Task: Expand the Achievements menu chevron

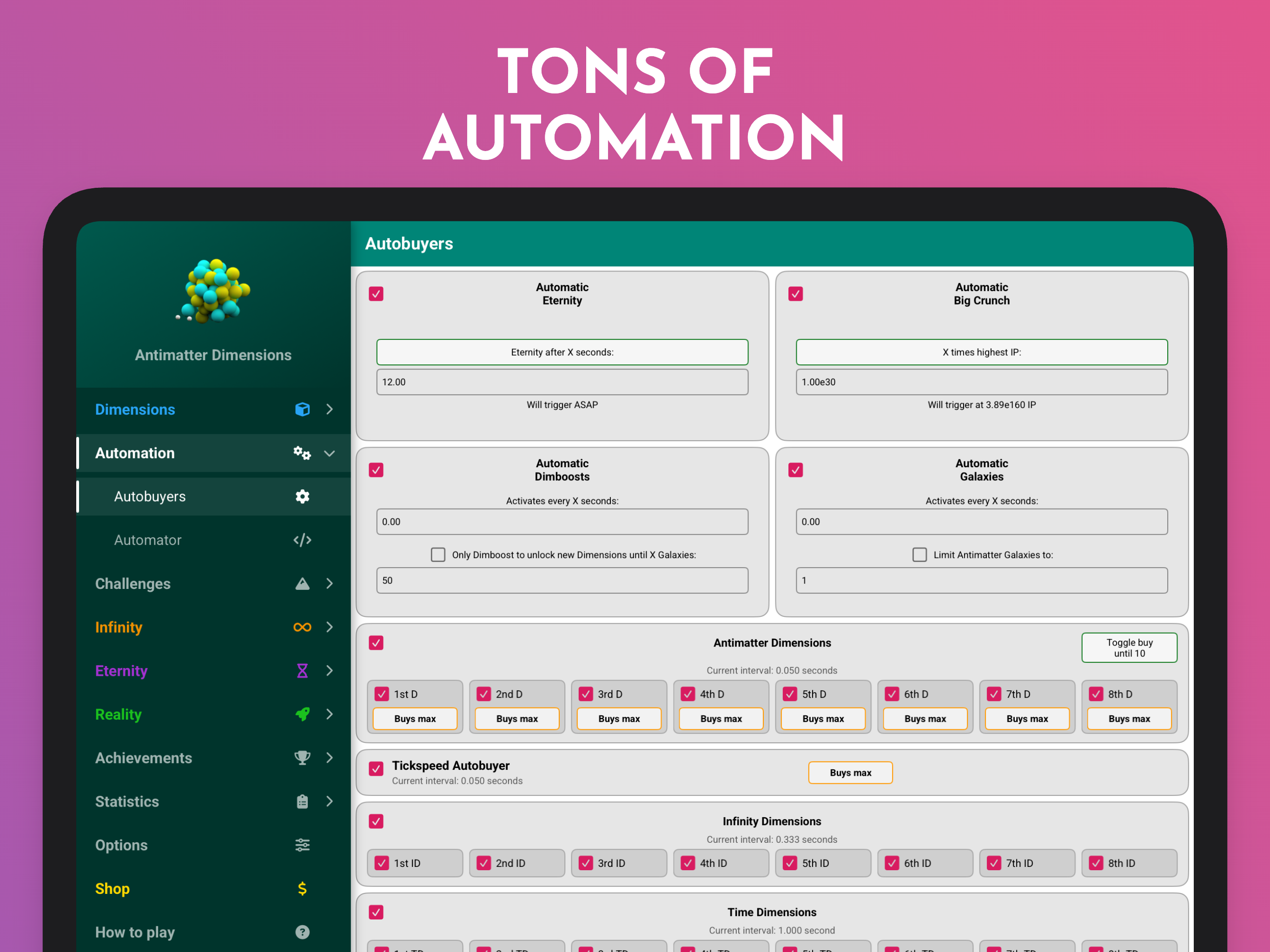Action: (330, 758)
